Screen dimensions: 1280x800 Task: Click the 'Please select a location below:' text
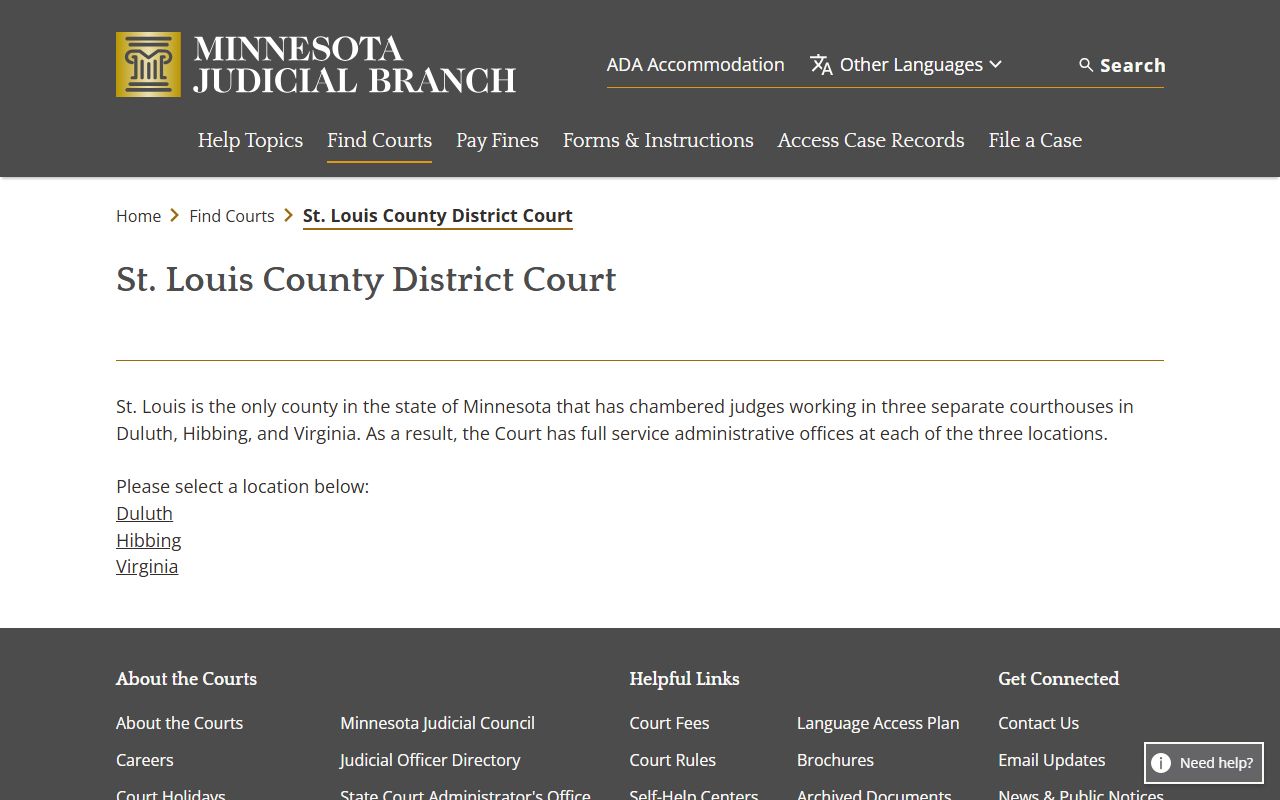pos(242,486)
